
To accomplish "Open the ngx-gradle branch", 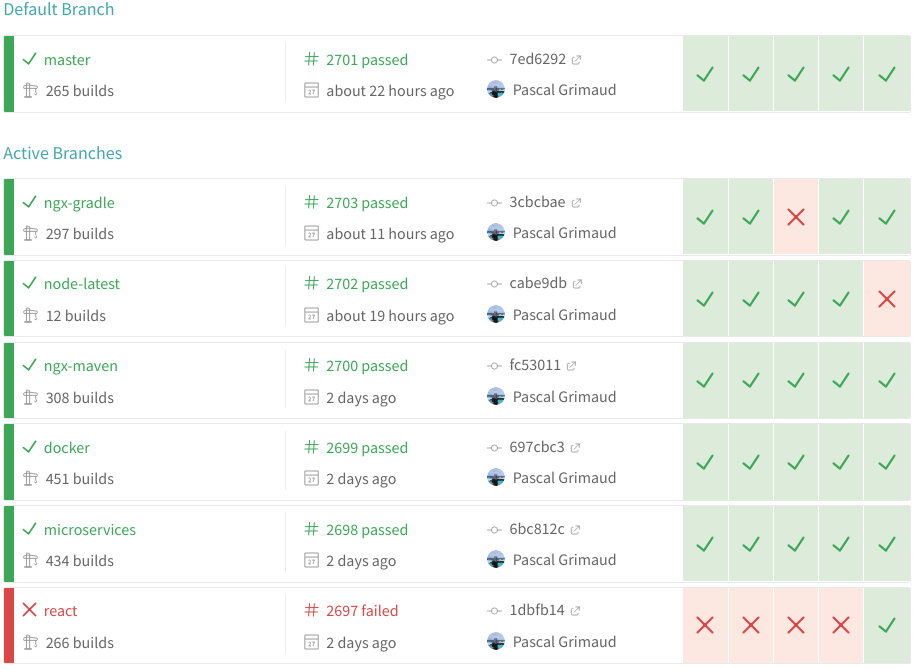I will click(79, 203).
